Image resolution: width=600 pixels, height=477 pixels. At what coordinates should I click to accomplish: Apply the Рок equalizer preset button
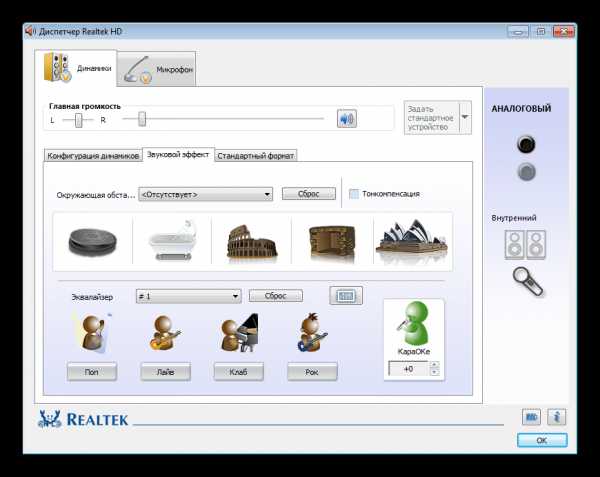(312, 372)
